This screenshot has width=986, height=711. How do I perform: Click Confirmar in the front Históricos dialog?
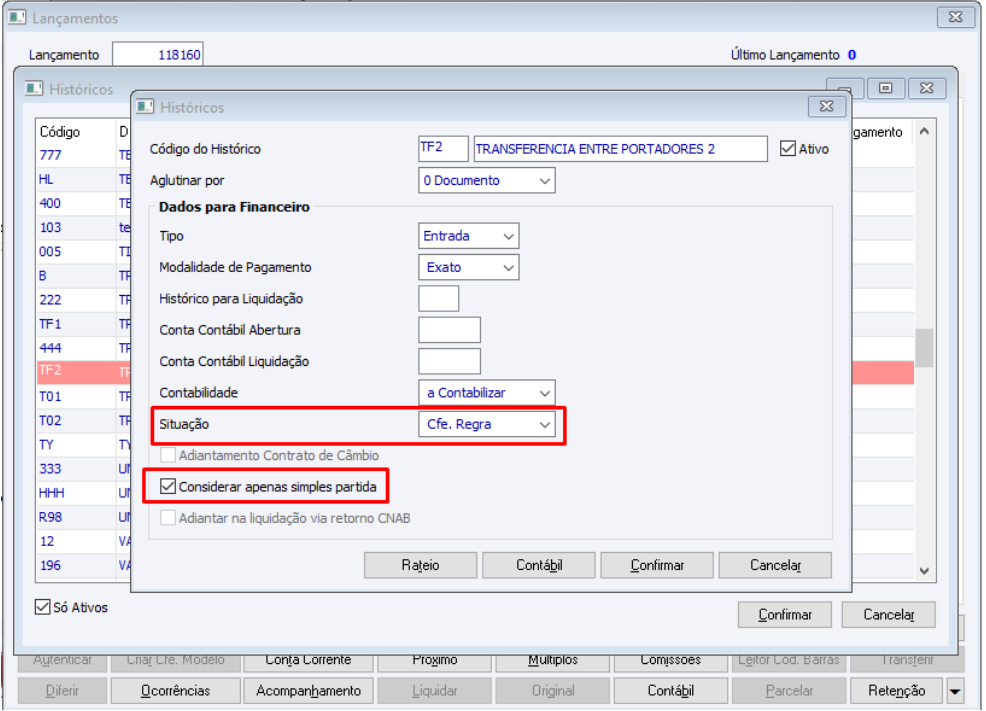[657, 565]
